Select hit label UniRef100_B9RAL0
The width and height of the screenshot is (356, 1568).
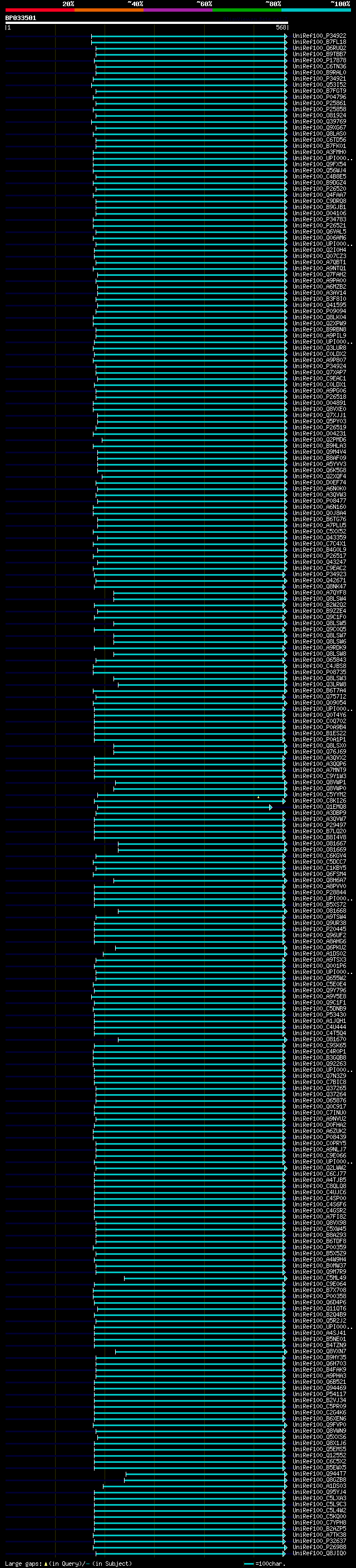[x=319, y=72]
